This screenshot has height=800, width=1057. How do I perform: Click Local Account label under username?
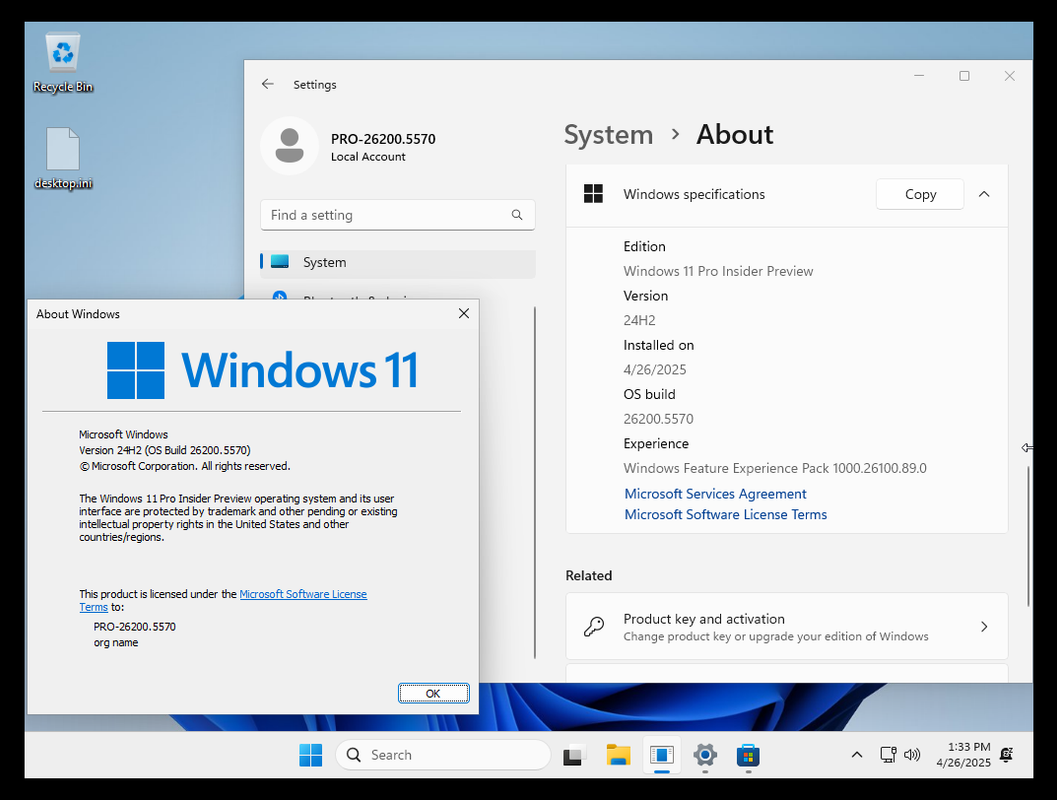tap(368, 156)
